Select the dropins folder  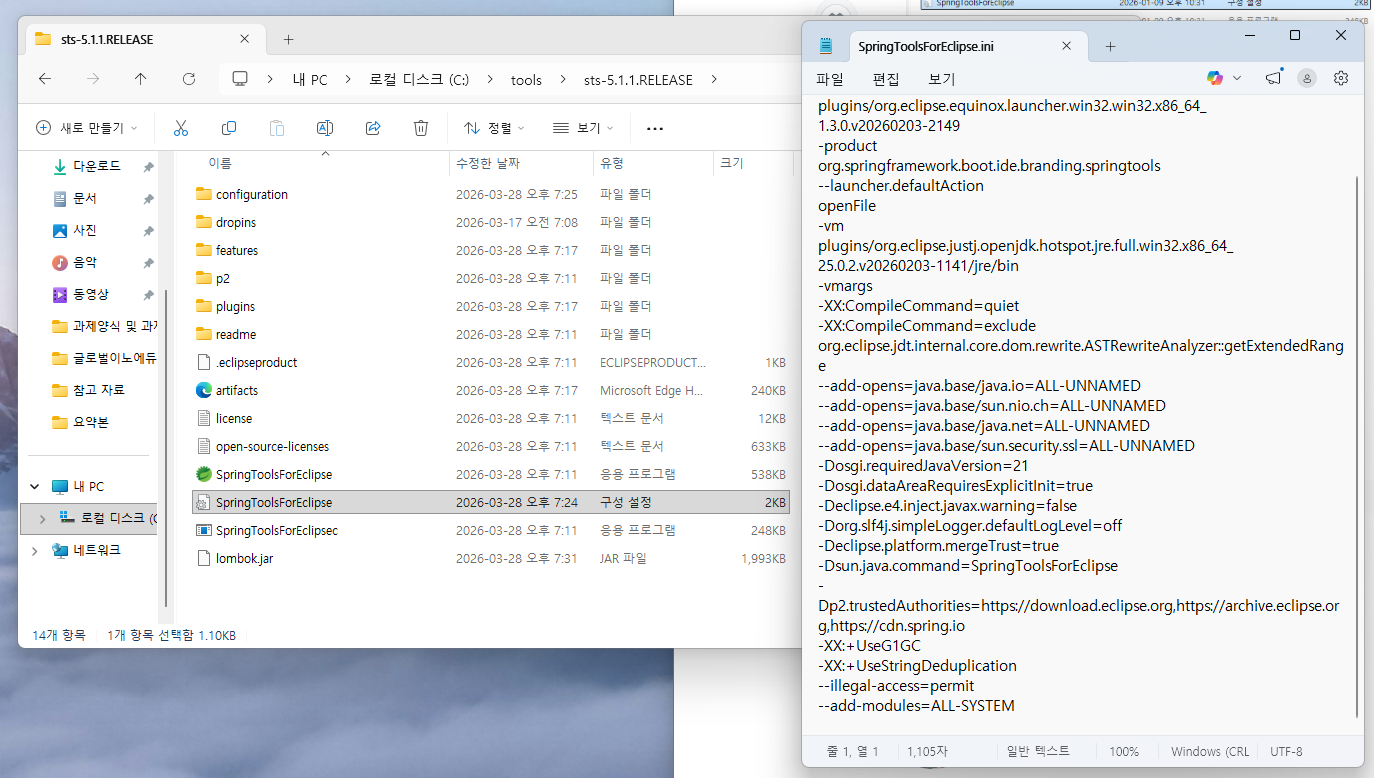[x=226, y=222]
